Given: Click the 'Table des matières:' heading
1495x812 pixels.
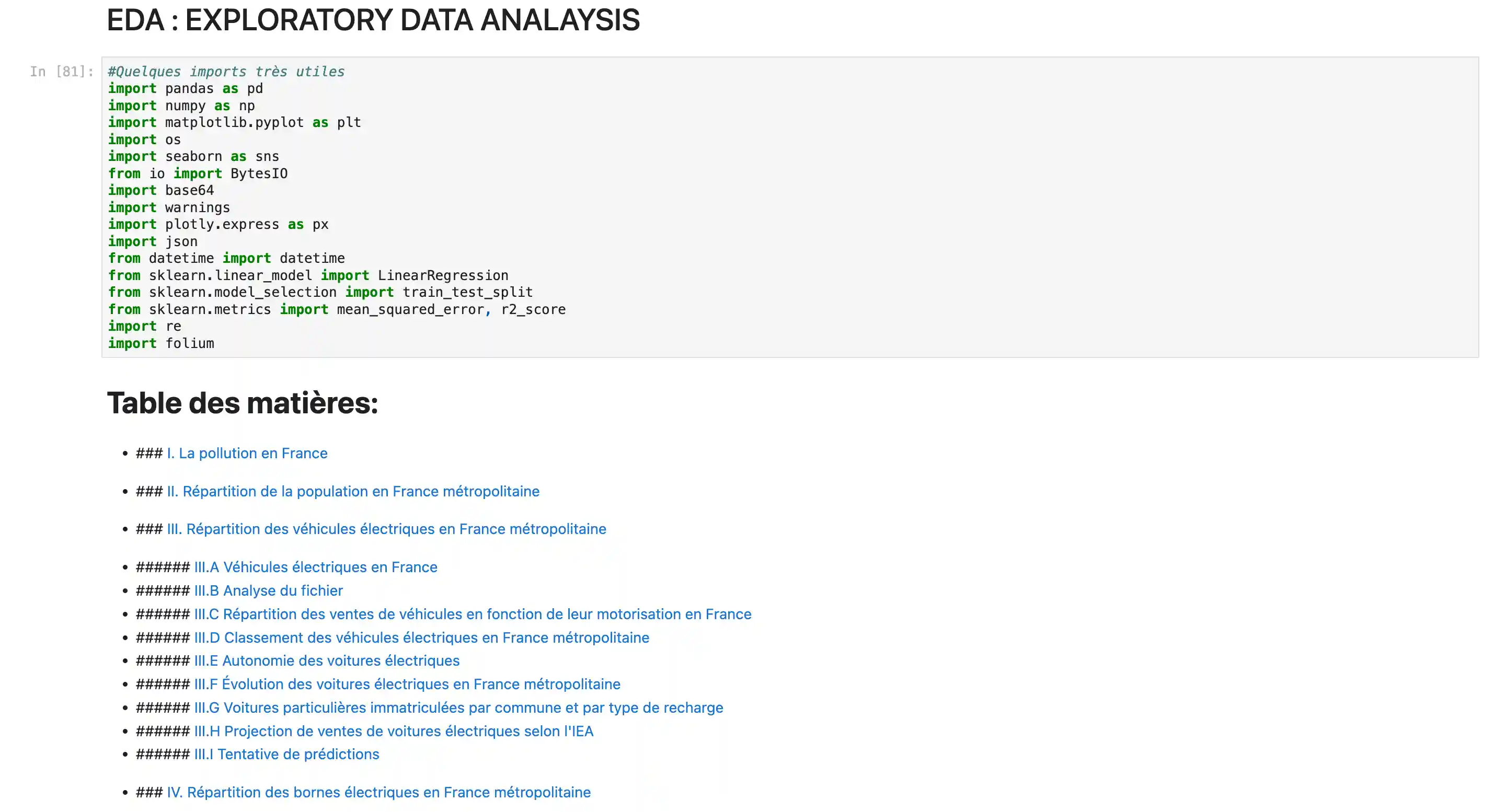Looking at the screenshot, I should click(242, 403).
